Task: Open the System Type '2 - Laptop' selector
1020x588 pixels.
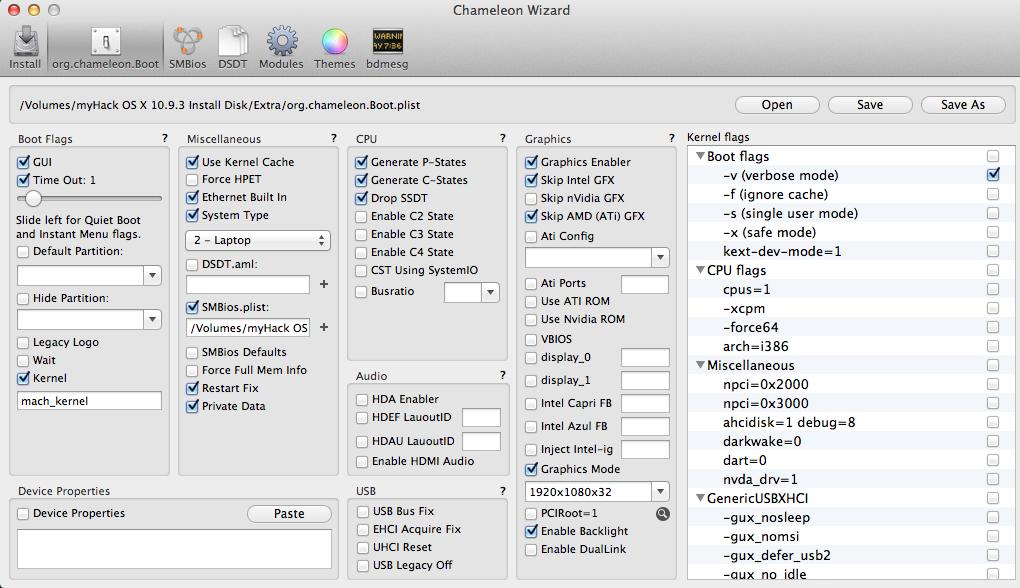Action: pos(258,240)
